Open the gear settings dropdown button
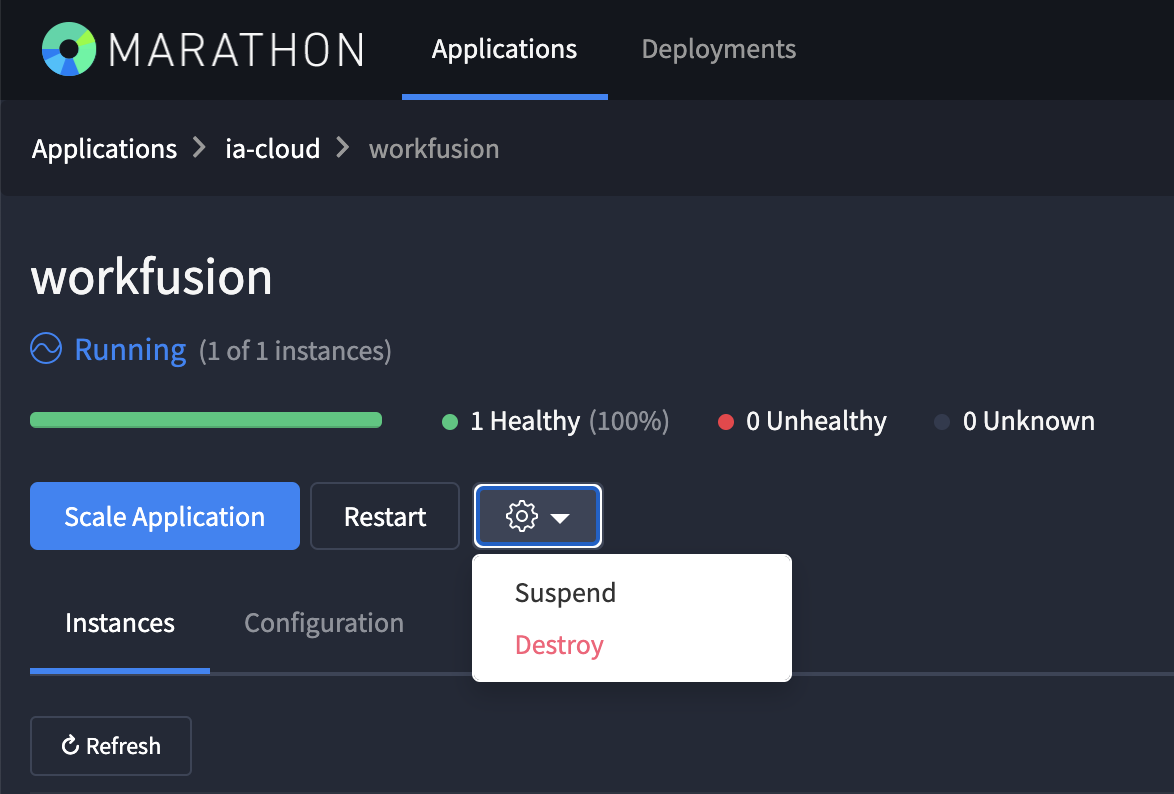Image resolution: width=1174 pixels, height=794 pixels. pyautogui.click(x=538, y=516)
